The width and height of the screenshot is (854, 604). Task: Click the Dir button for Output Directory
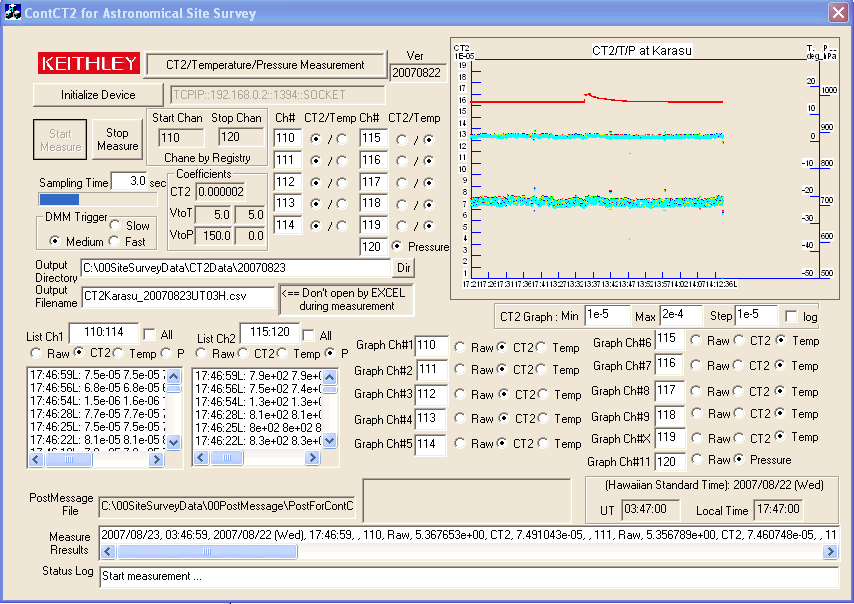(404, 267)
